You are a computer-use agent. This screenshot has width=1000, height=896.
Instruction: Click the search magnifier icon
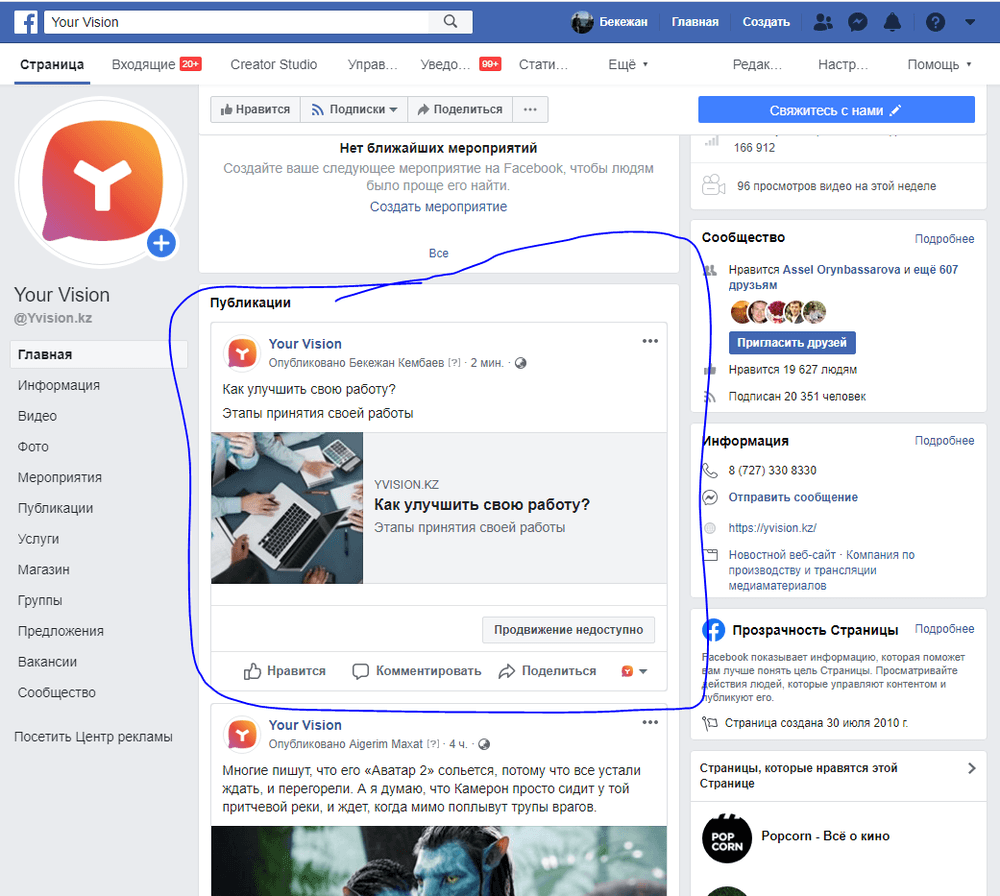(x=450, y=22)
